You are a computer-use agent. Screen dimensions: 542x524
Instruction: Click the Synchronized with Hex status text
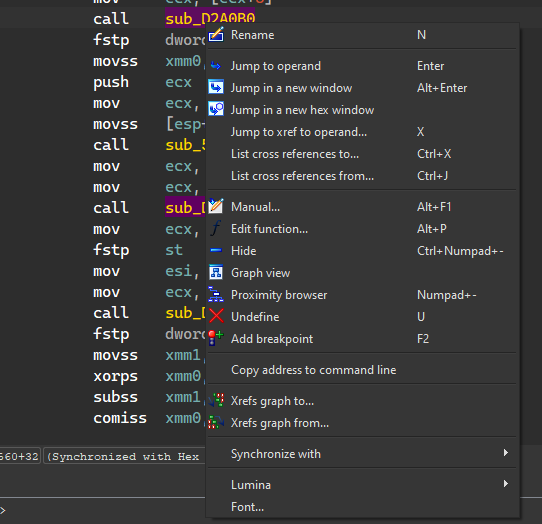(x=123, y=456)
